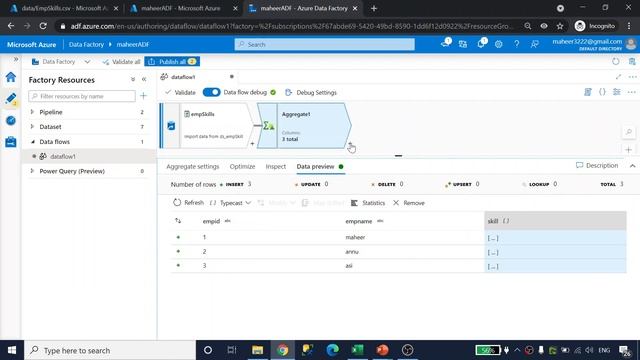Collapse the Data flows tree node

click(x=32, y=142)
